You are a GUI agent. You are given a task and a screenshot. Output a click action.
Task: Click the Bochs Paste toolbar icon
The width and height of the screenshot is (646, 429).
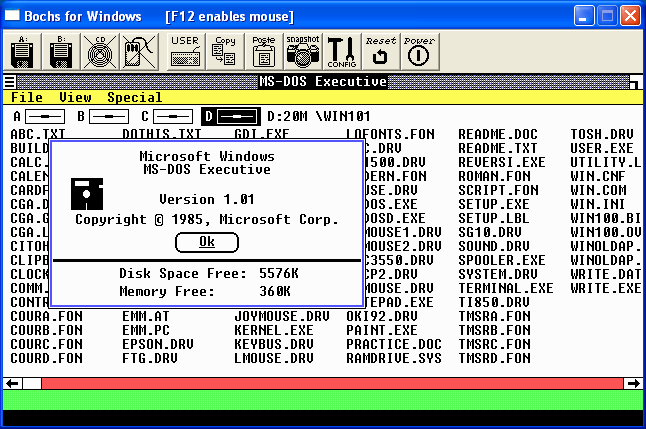point(264,52)
